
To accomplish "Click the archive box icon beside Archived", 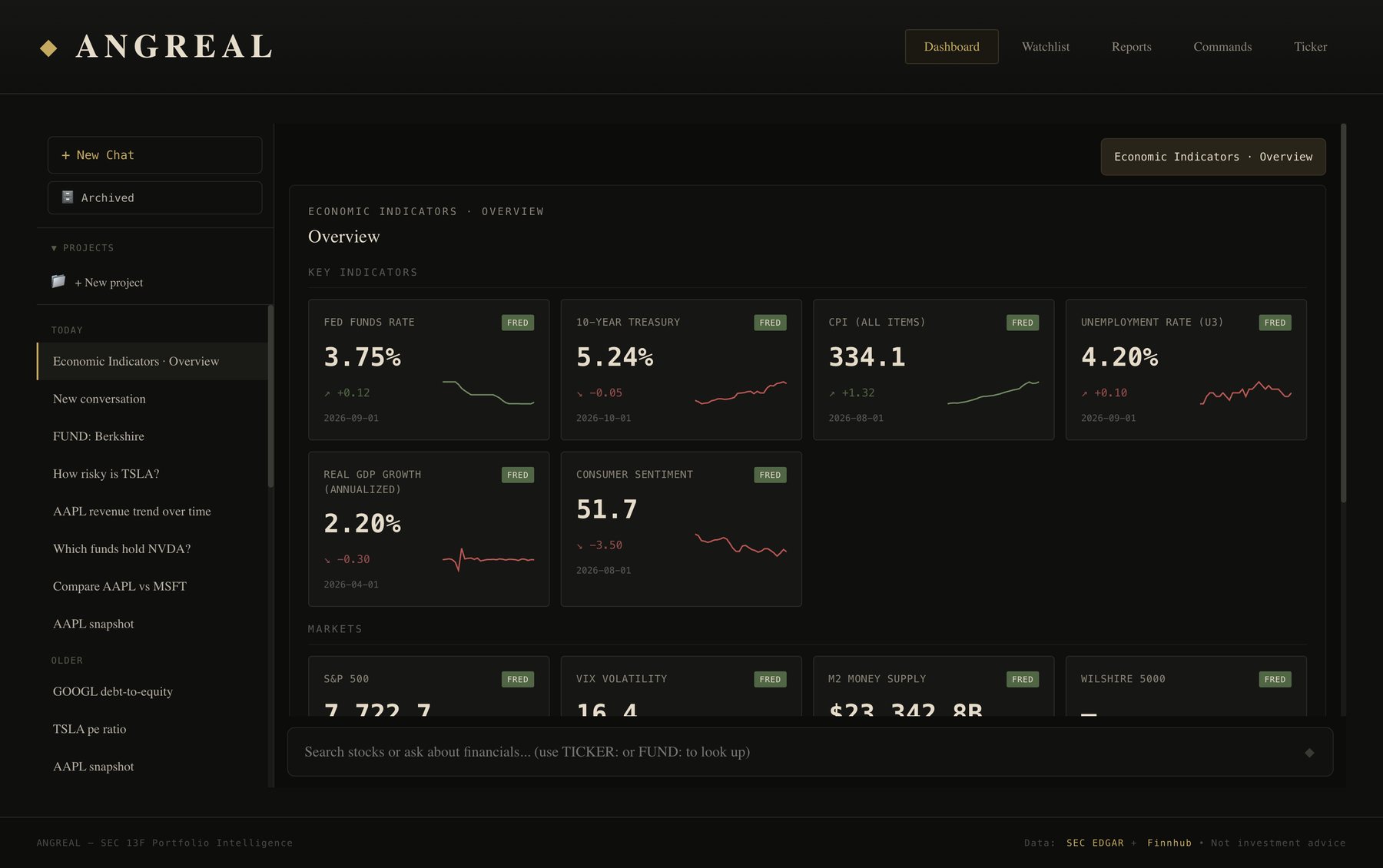I will click(68, 197).
